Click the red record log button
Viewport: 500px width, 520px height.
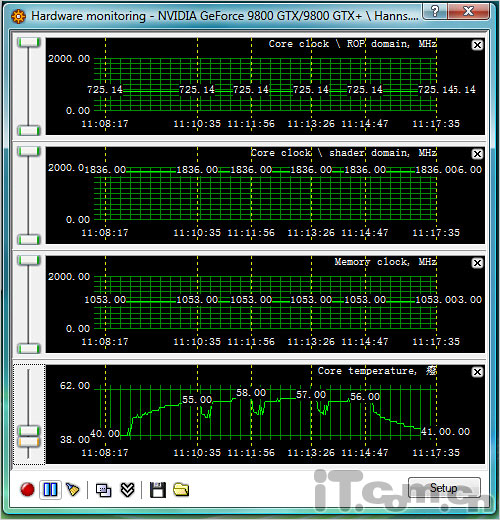(27, 490)
